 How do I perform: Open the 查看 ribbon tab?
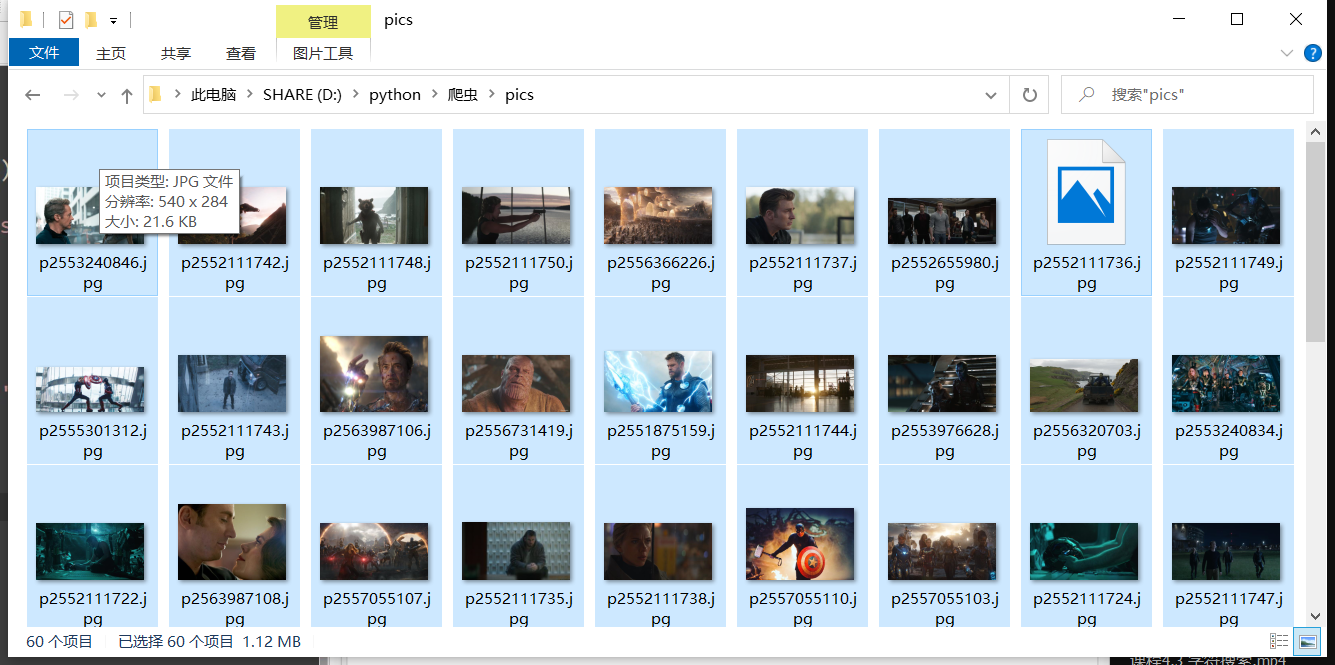[x=240, y=54]
